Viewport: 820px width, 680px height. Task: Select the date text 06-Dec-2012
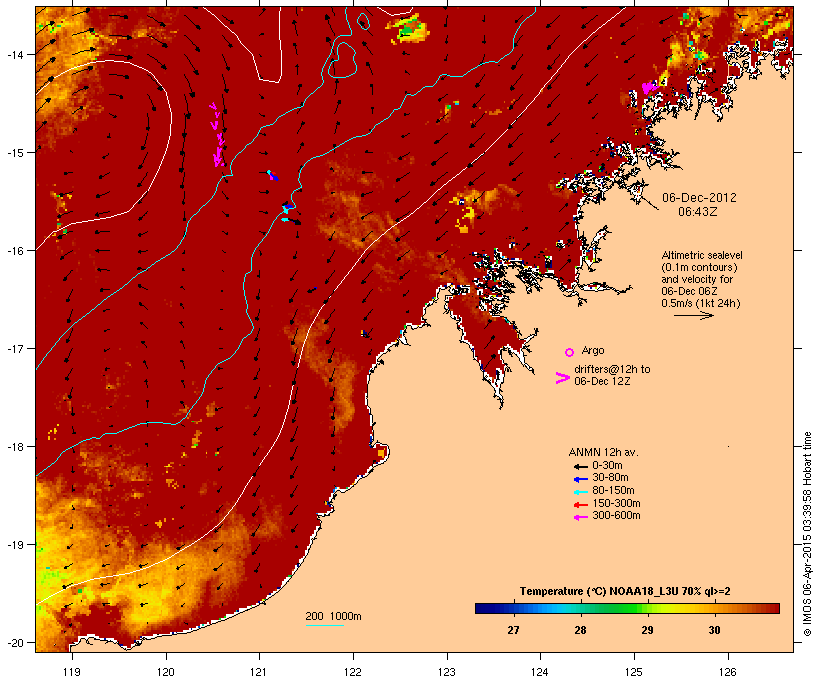pyautogui.click(x=699, y=198)
